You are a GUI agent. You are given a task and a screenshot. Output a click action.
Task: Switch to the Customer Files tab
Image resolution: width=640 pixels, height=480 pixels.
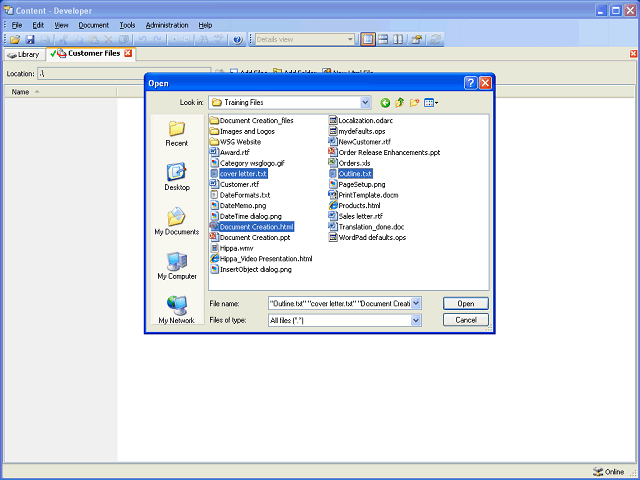coord(90,53)
